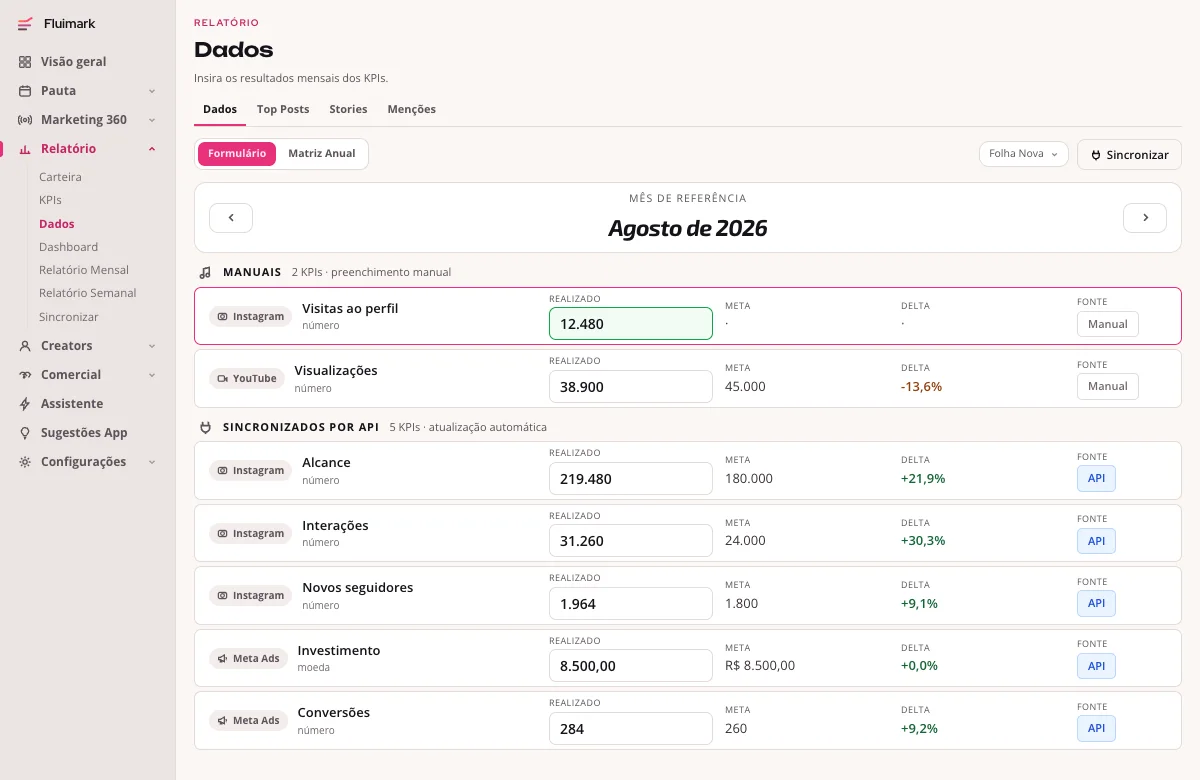The width and height of the screenshot is (1200, 780).
Task: Click the Comercial handshake icon
Action: click(x=25, y=375)
